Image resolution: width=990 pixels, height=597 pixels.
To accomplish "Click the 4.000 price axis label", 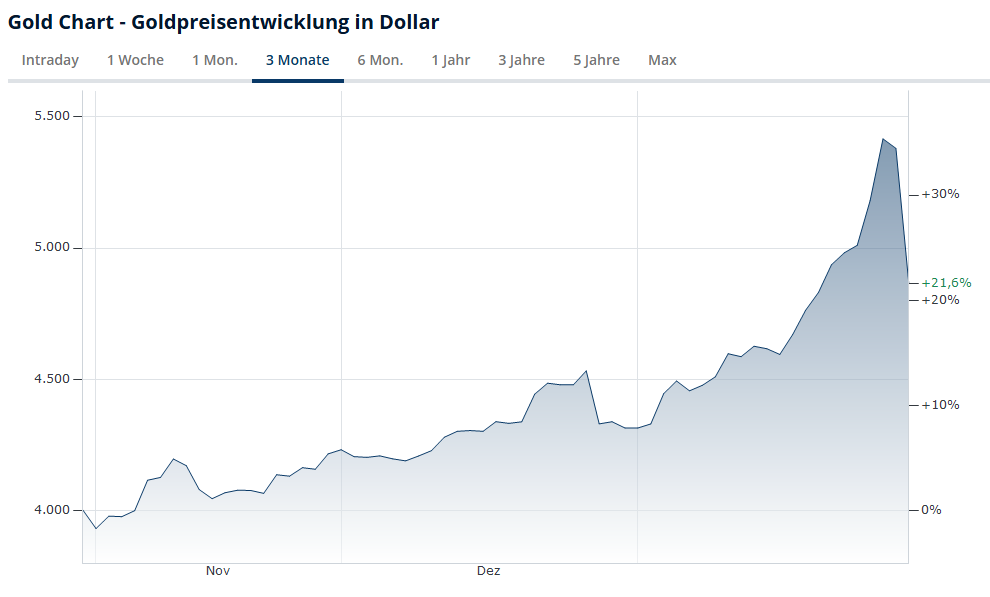I will tap(50, 510).
